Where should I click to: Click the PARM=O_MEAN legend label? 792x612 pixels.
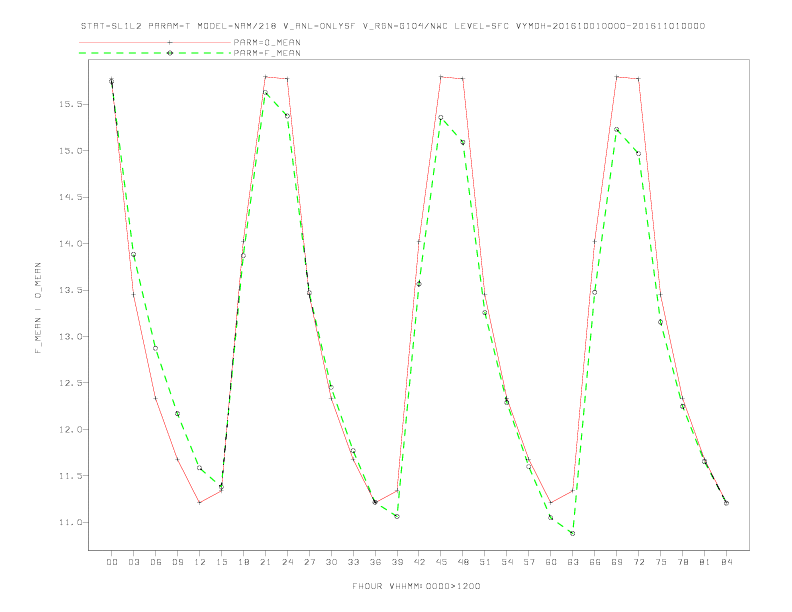(x=267, y=42)
